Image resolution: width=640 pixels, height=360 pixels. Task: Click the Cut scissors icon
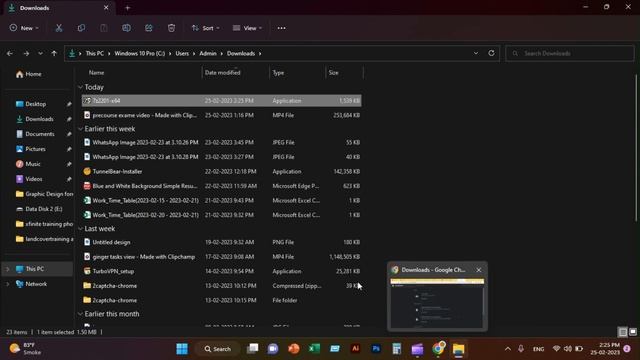pos(59,28)
